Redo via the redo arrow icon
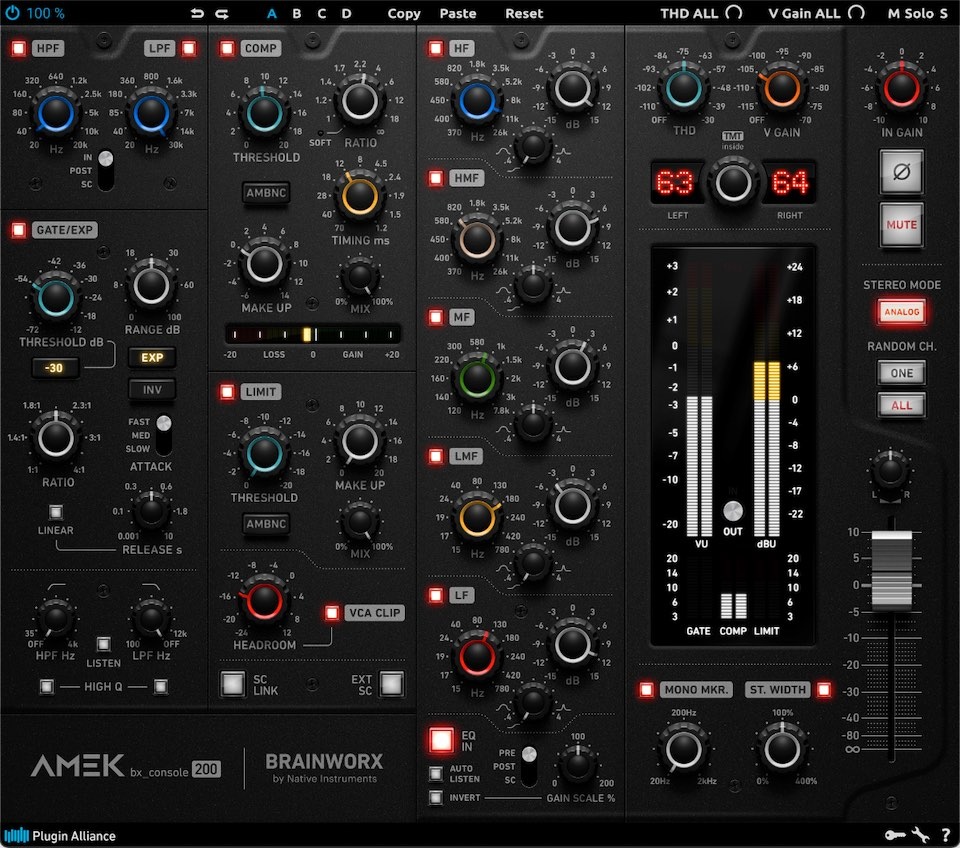This screenshot has height=848, width=960. tap(224, 13)
